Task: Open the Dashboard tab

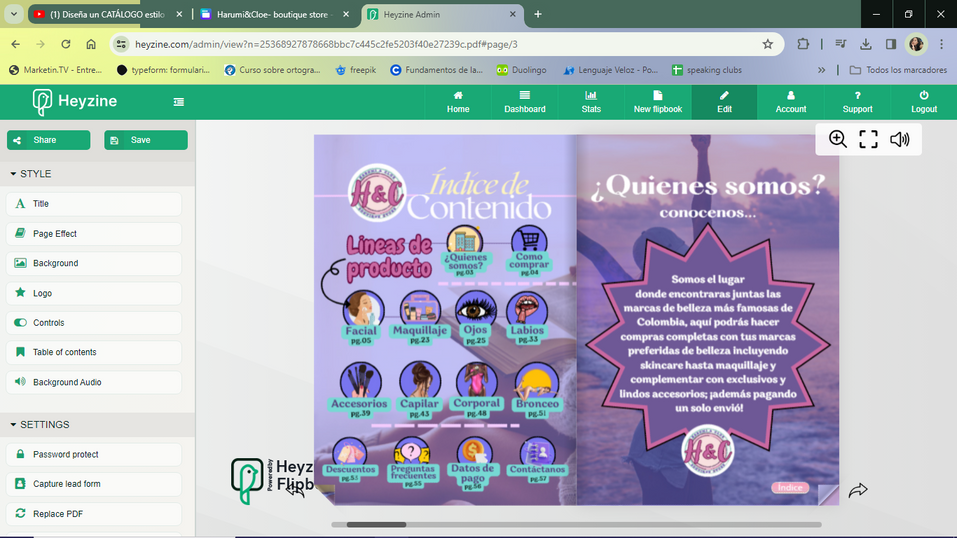Action: pos(524,102)
